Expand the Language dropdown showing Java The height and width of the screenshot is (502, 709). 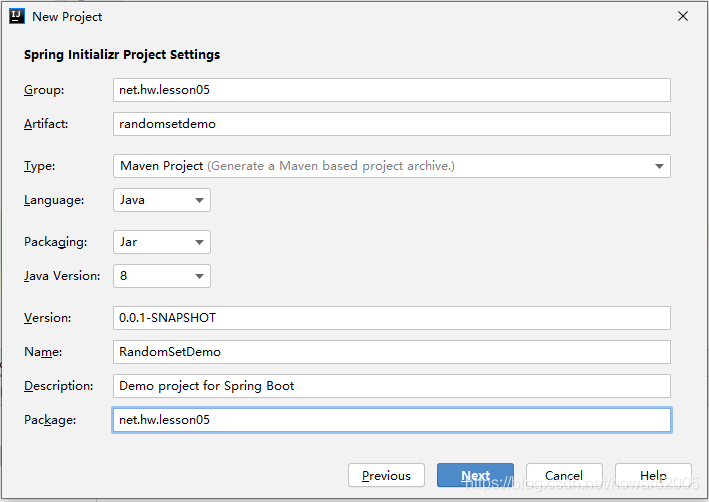coord(162,200)
